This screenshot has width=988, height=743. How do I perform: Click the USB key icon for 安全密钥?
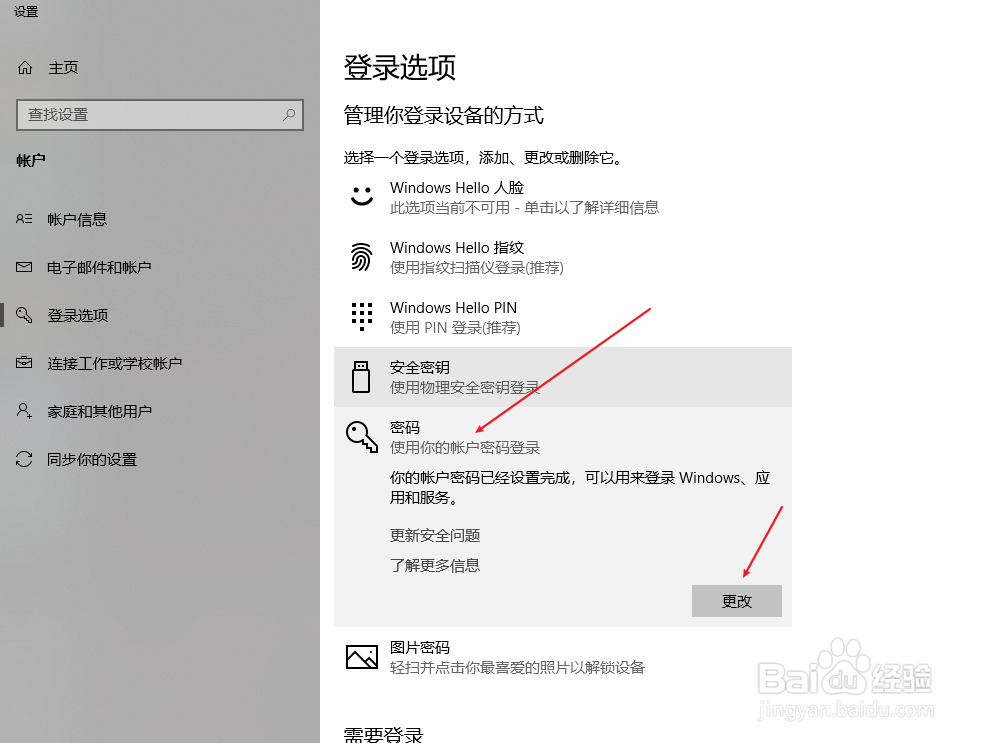tap(361, 377)
